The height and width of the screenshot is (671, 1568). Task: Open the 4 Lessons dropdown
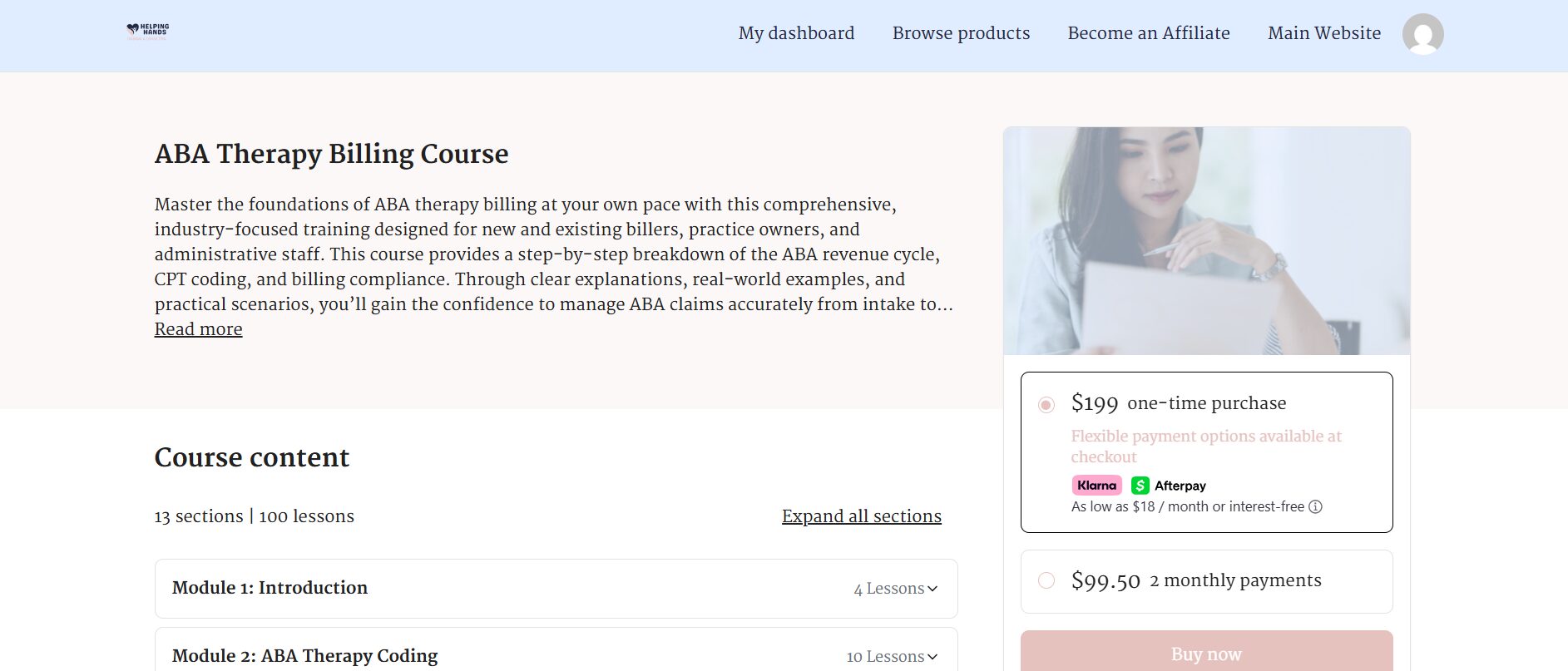click(x=888, y=589)
